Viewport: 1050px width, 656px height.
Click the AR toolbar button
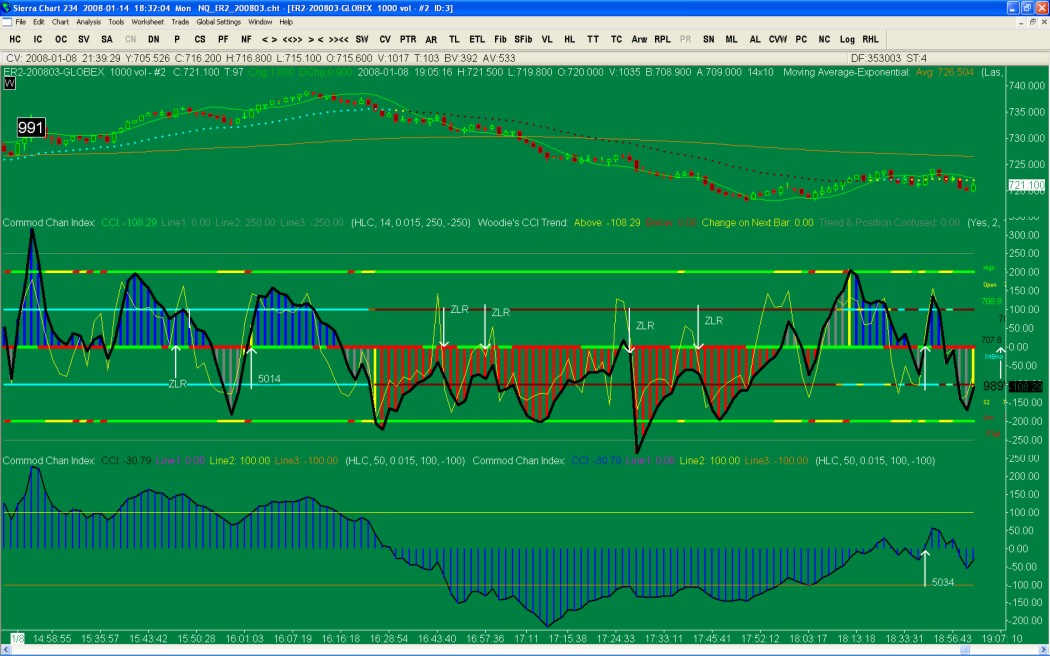pos(431,39)
